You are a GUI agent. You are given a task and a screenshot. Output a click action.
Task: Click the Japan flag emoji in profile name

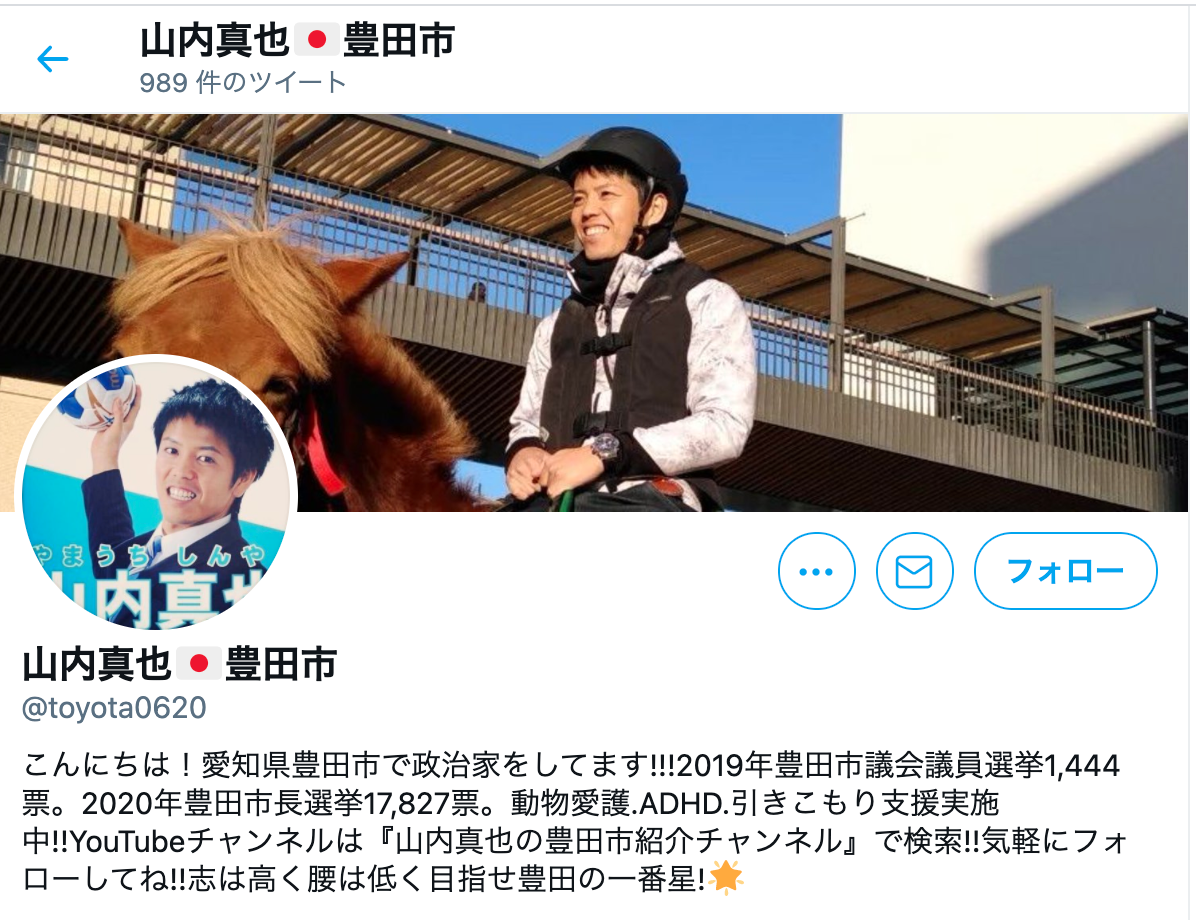pos(199,664)
